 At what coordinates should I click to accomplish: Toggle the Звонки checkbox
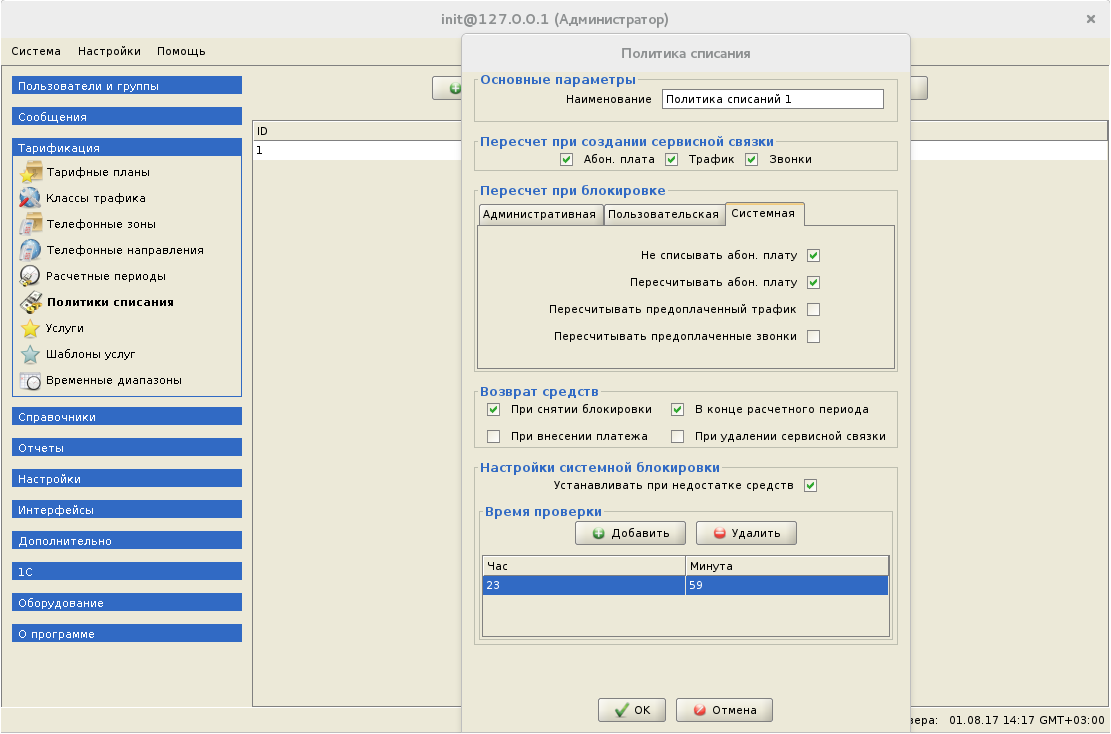tap(752, 159)
